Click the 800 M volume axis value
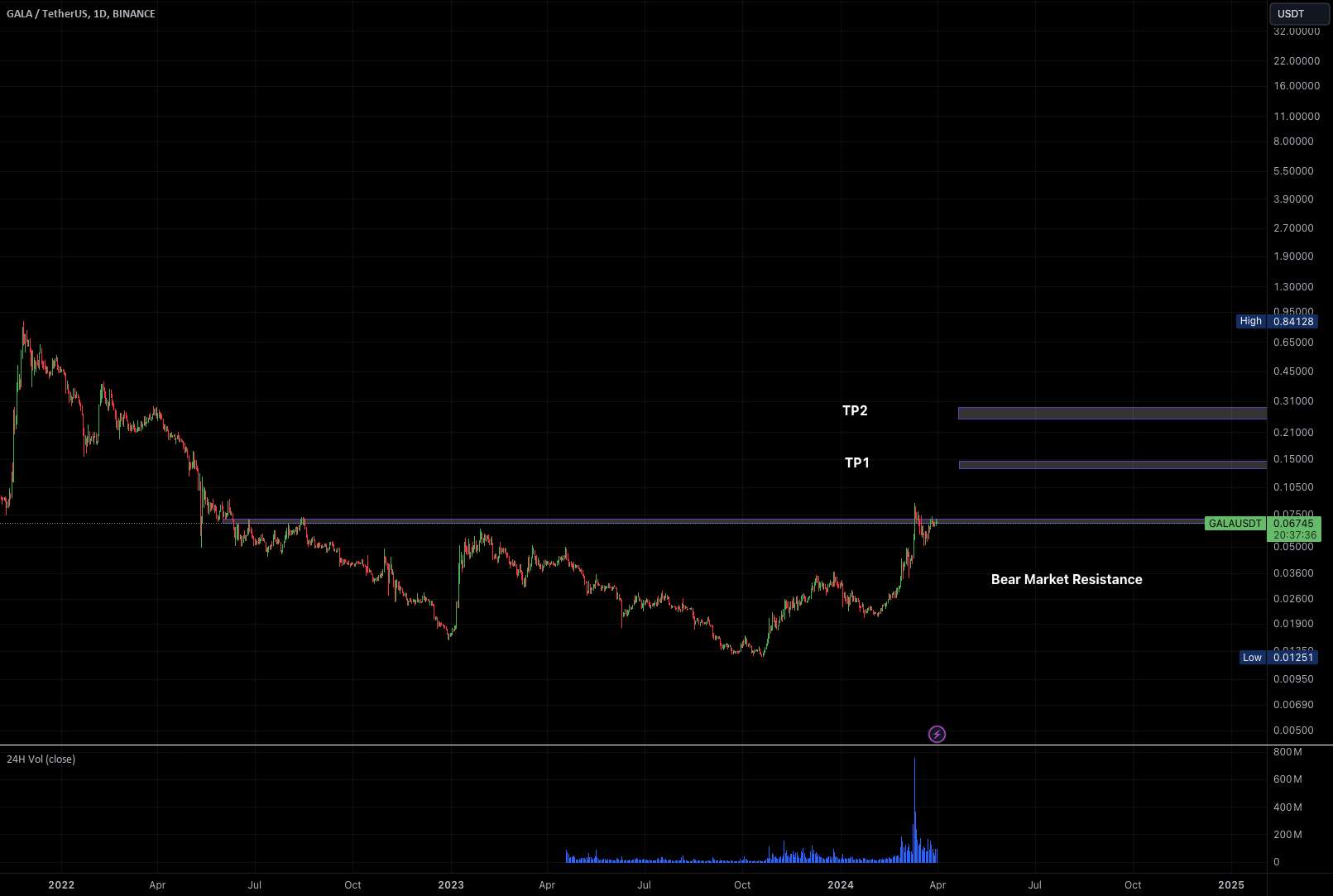 [x=1287, y=752]
